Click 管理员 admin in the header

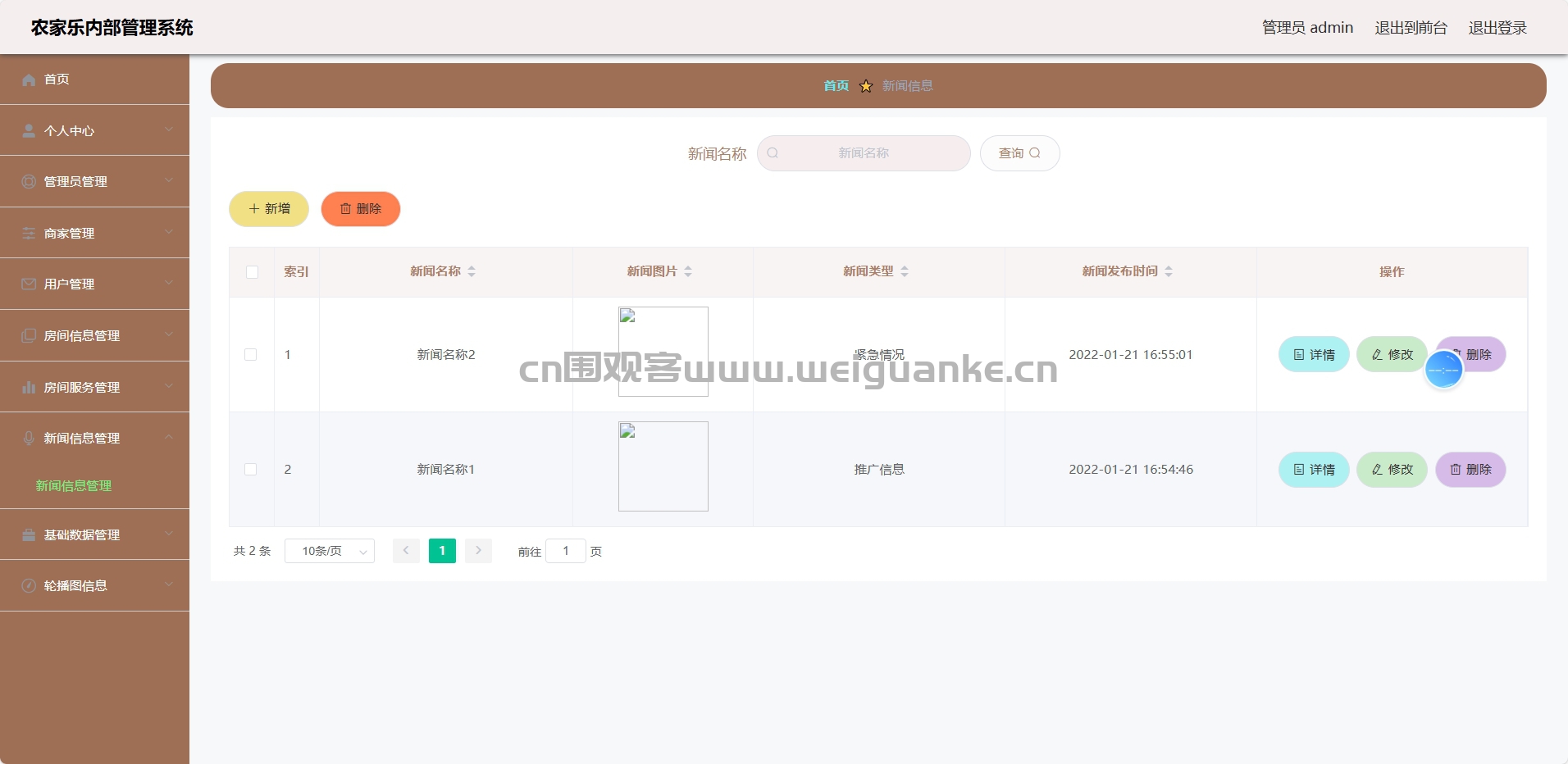coord(1307,28)
